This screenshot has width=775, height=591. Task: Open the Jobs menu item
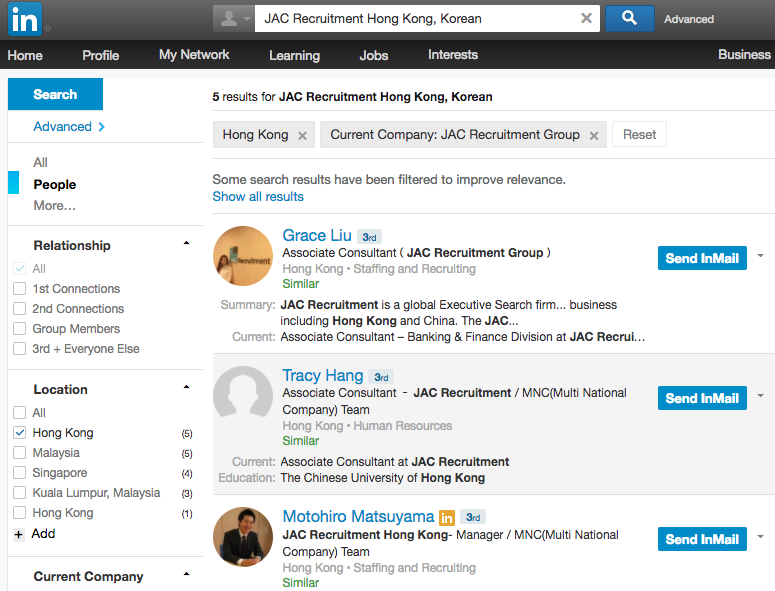[x=374, y=55]
